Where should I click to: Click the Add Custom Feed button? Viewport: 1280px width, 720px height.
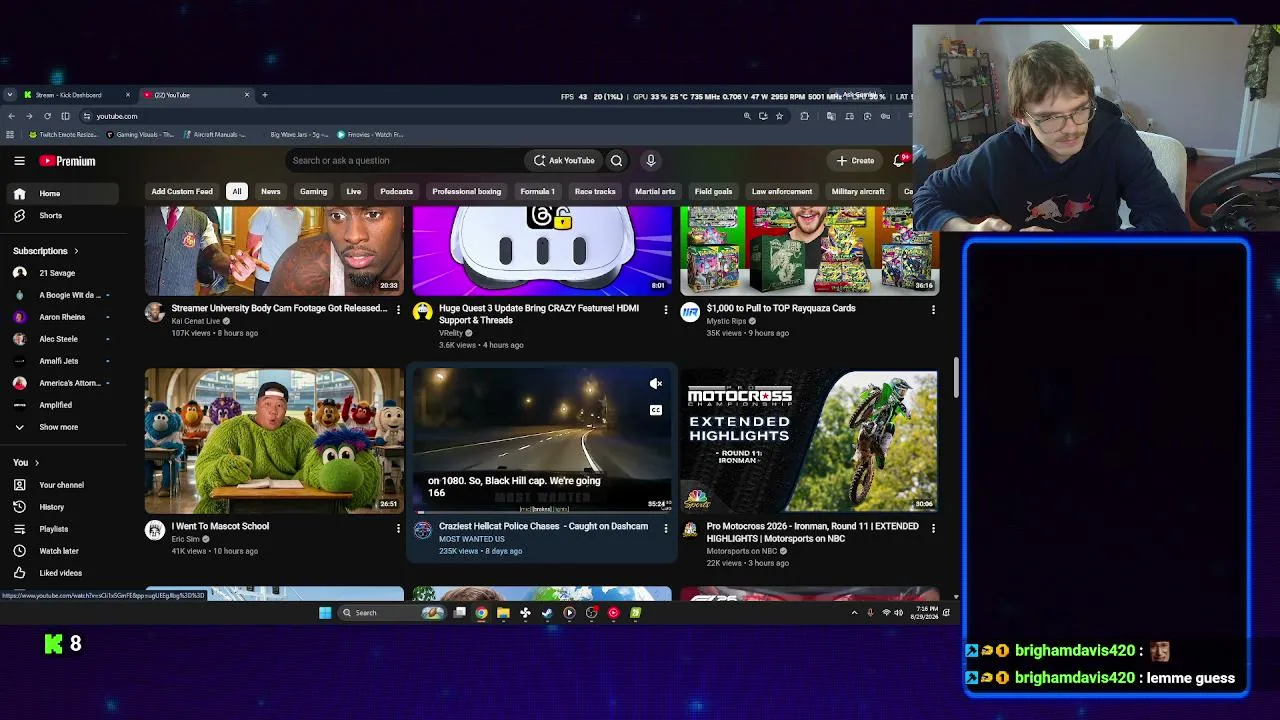(182, 191)
